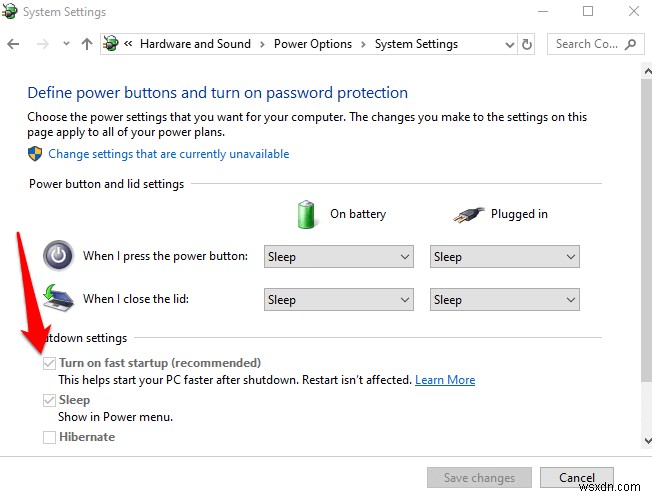Open Change settings that are currently unavailable
This screenshot has height=497, width=652.
click(168, 154)
